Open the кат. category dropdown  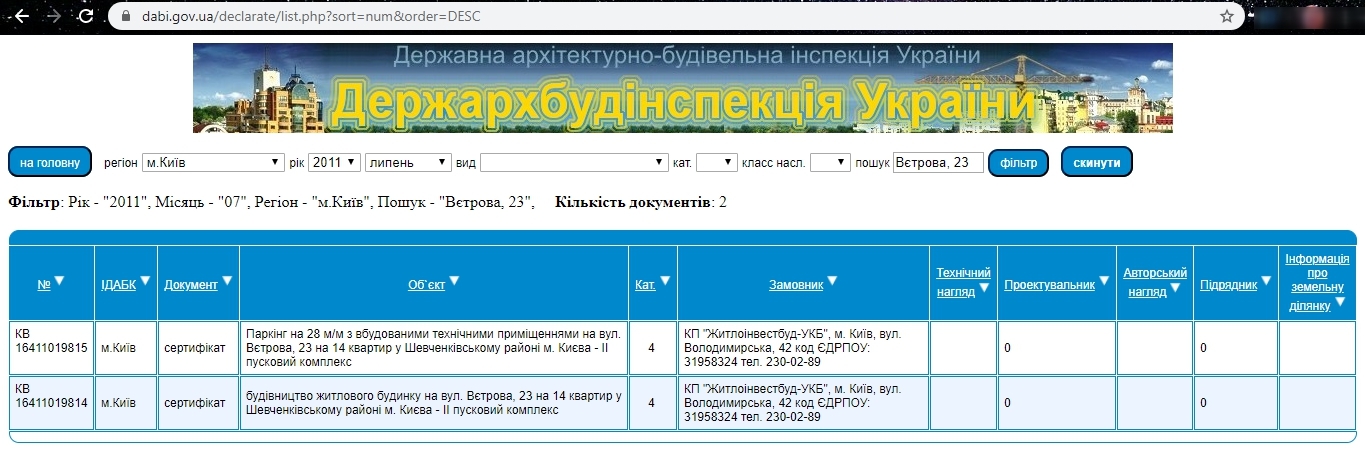click(717, 162)
